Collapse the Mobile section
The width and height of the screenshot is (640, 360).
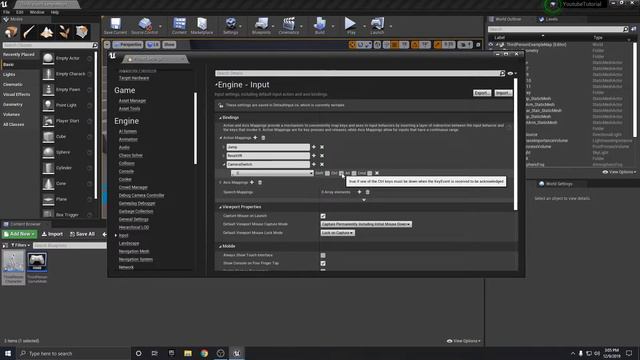220,247
